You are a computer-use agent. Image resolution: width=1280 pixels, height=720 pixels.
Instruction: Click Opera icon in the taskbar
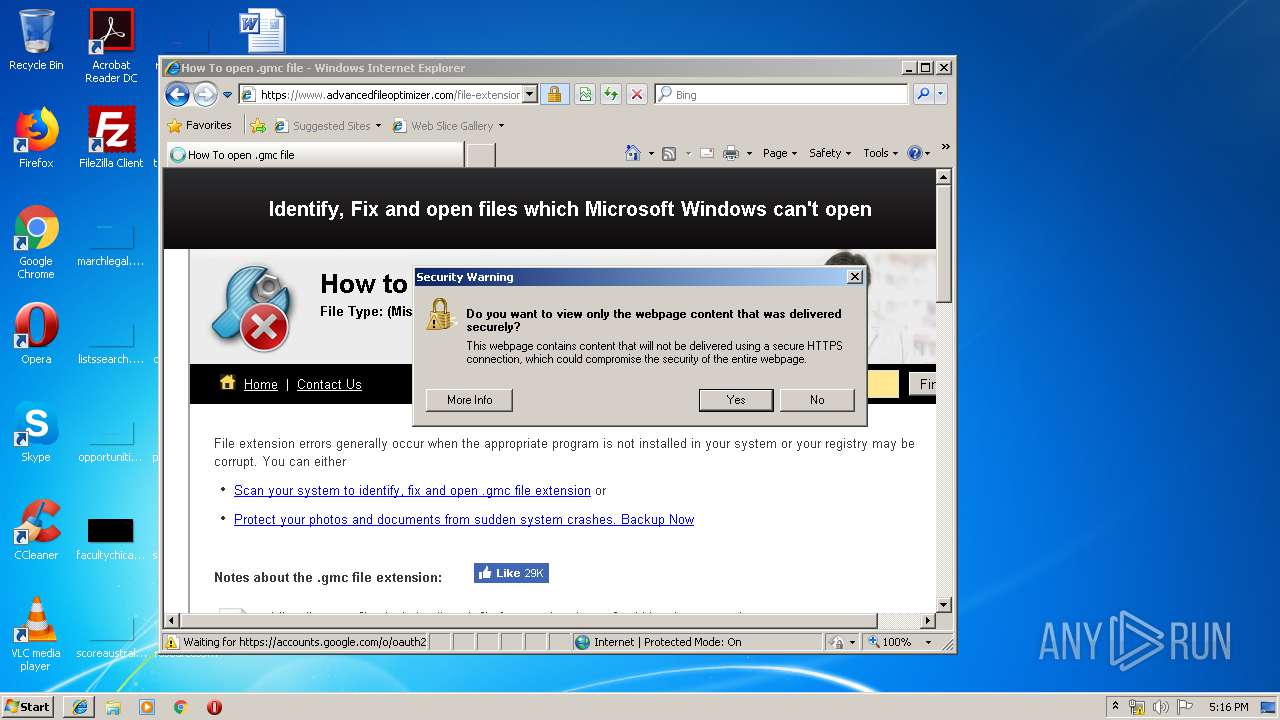pyautogui.click(x=214, y=707)
